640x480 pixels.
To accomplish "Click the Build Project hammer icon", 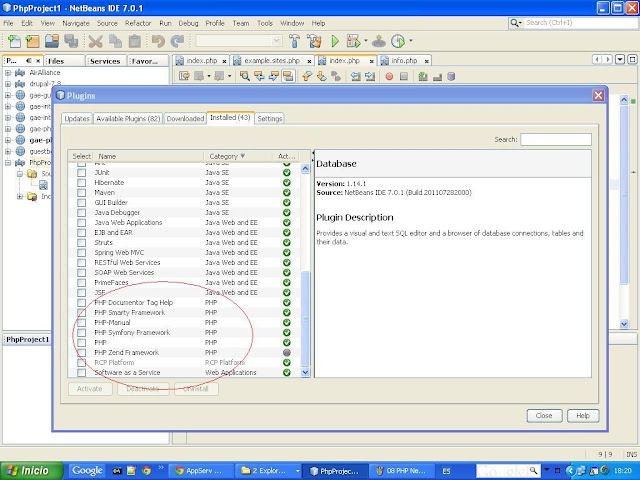I will [294, 41].
